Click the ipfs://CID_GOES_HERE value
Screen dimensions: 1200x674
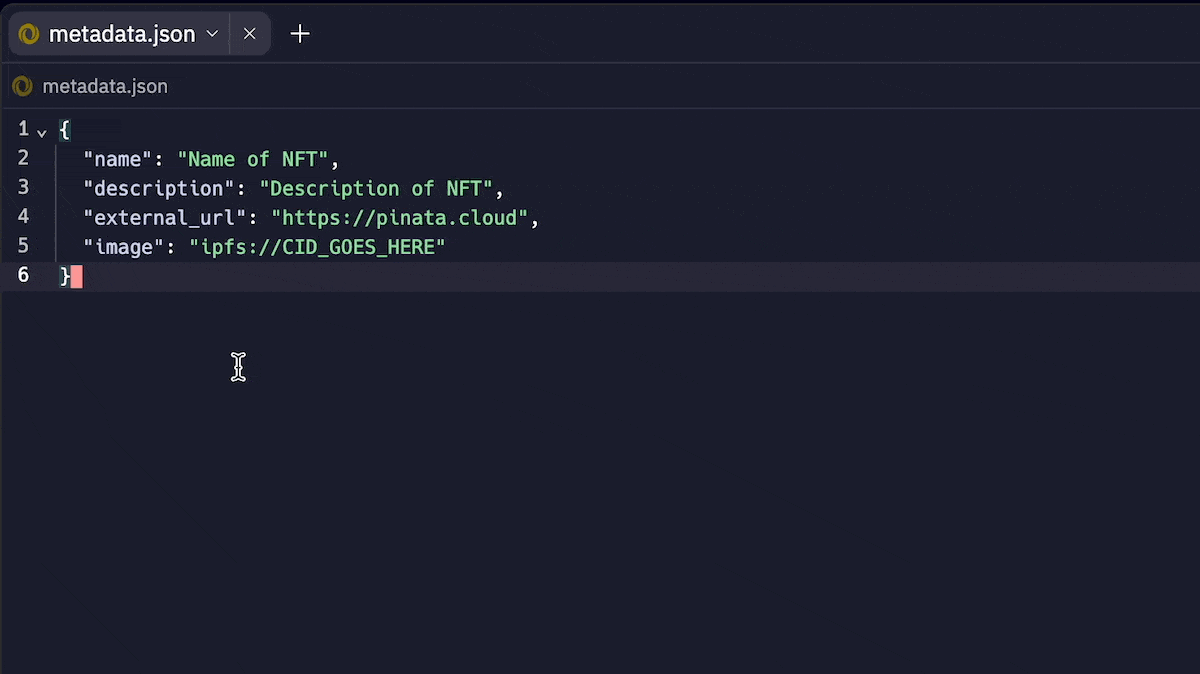317,246
